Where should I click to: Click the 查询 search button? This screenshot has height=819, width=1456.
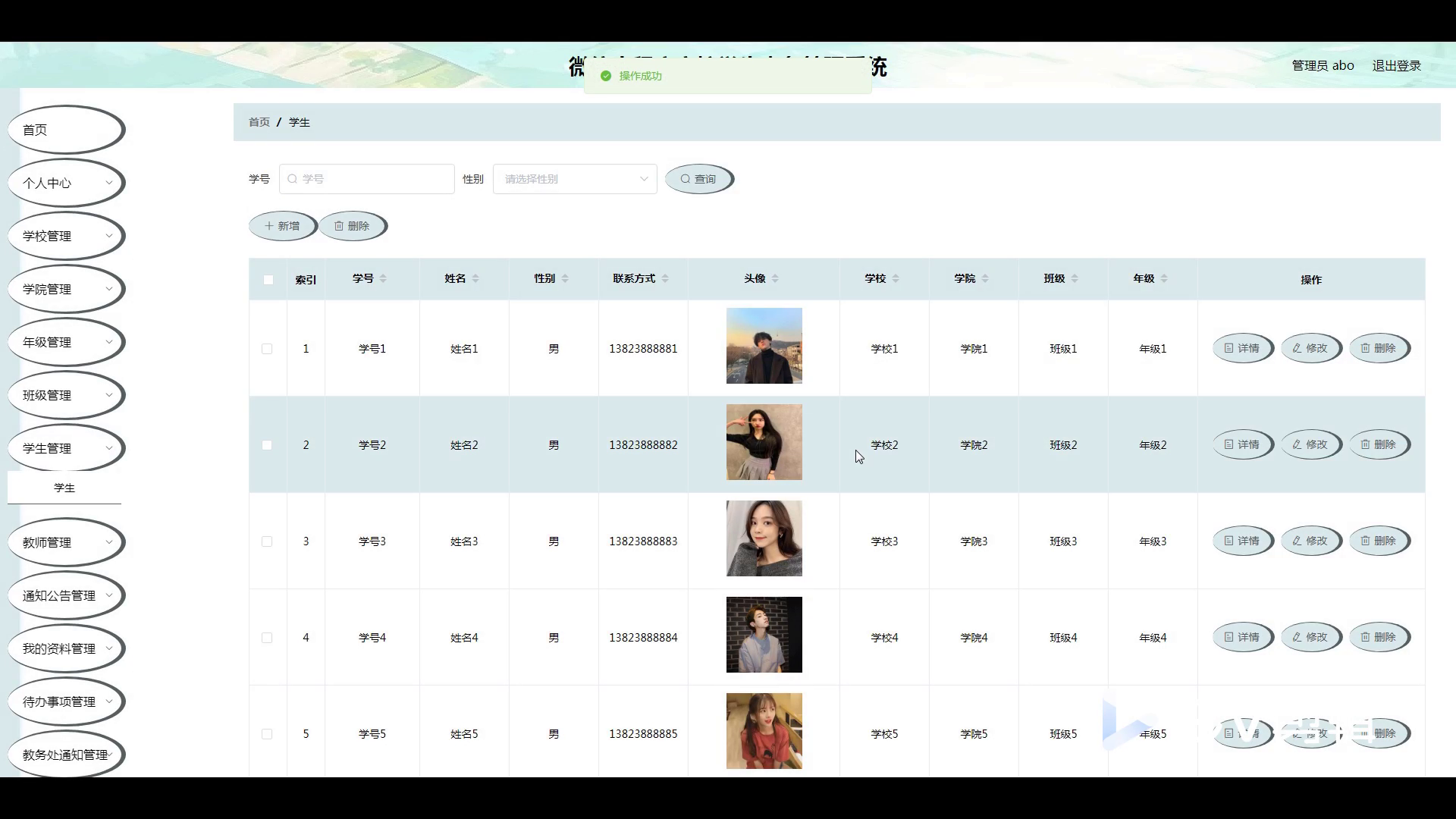[699, 179]
